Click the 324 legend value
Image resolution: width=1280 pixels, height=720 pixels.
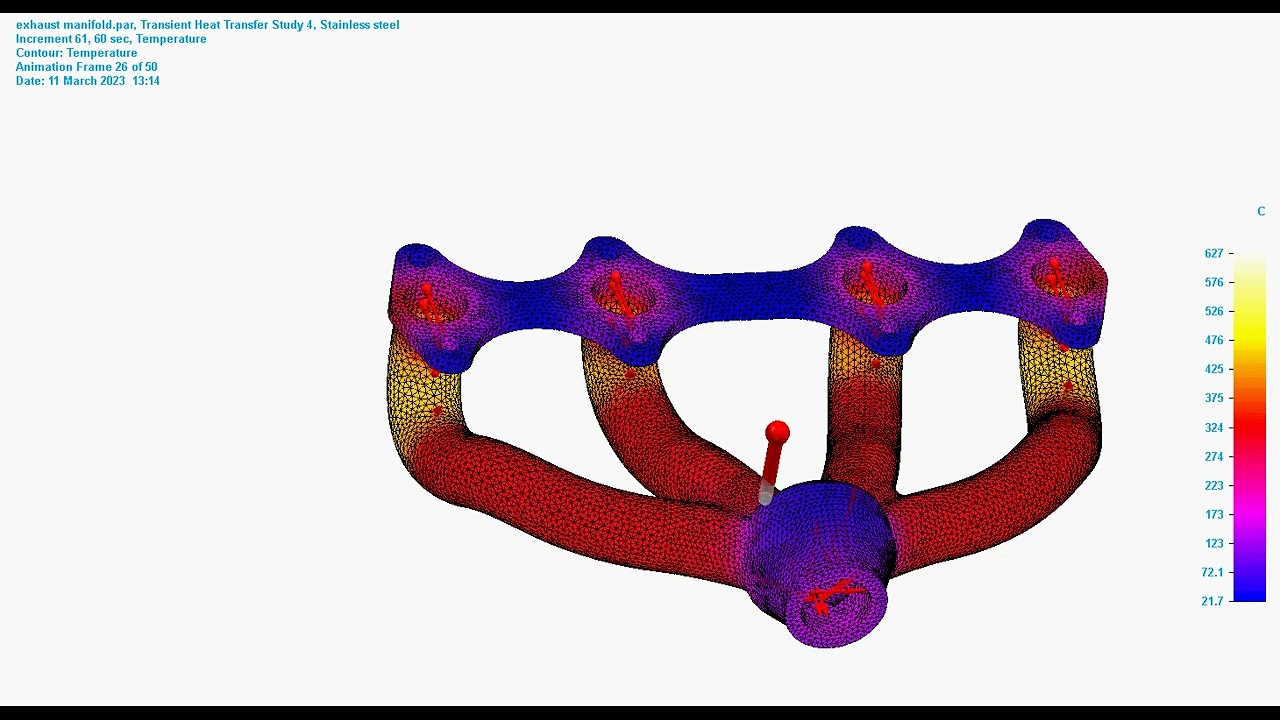tap(1214, 428)
